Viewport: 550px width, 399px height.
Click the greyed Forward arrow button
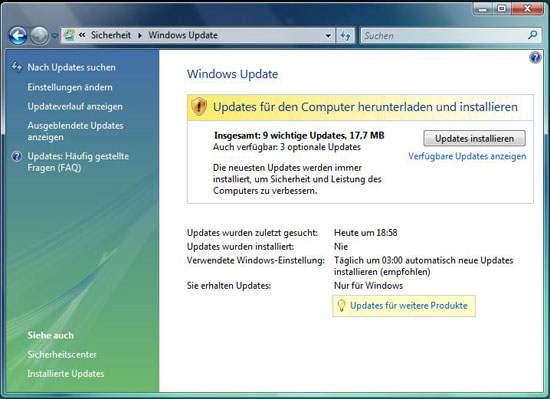pyautogui.click(x=39, y=35)
